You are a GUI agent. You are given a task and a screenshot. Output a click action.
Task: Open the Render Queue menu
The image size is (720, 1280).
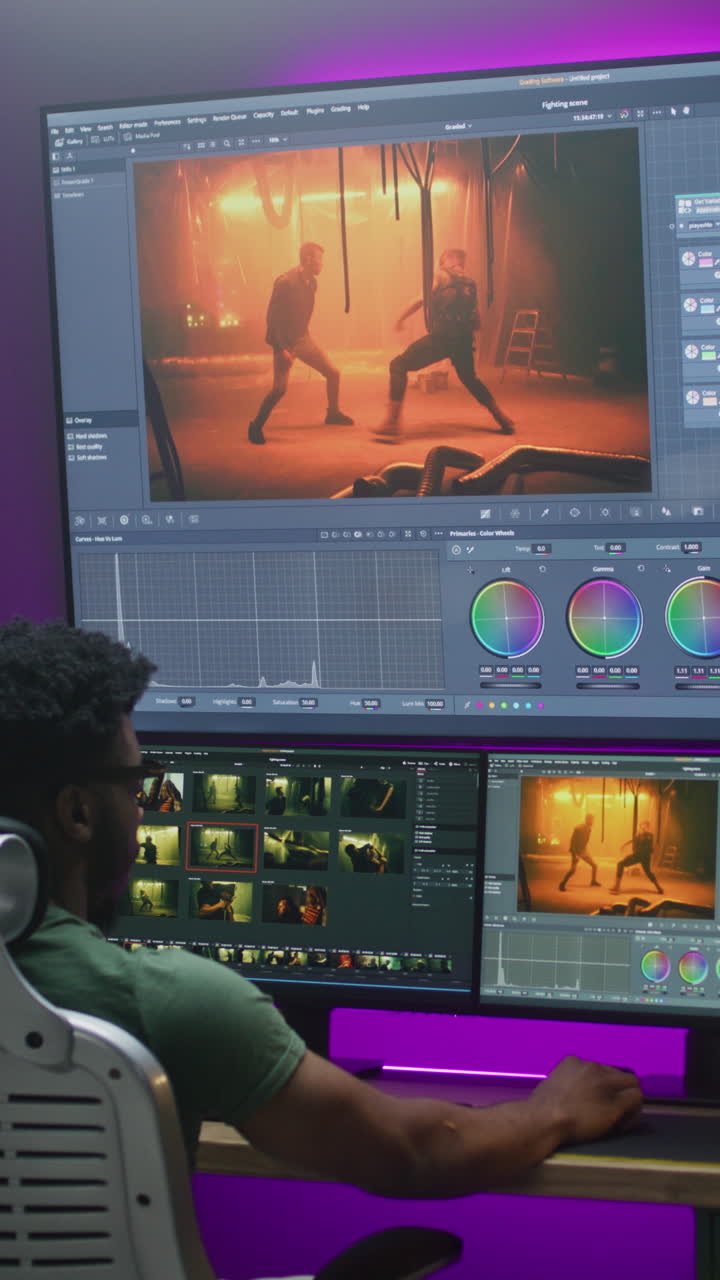click(x=230, y=117)
